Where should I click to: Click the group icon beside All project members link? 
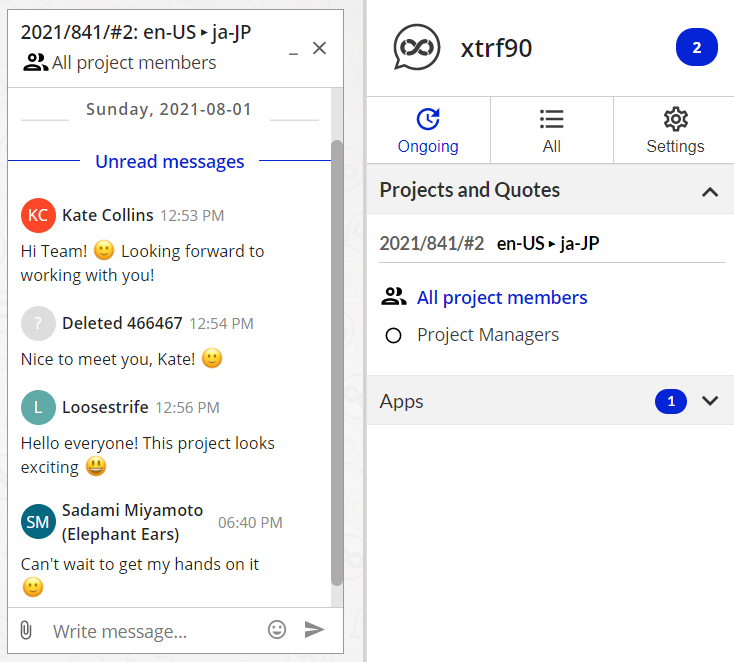(x=394, y=296)
